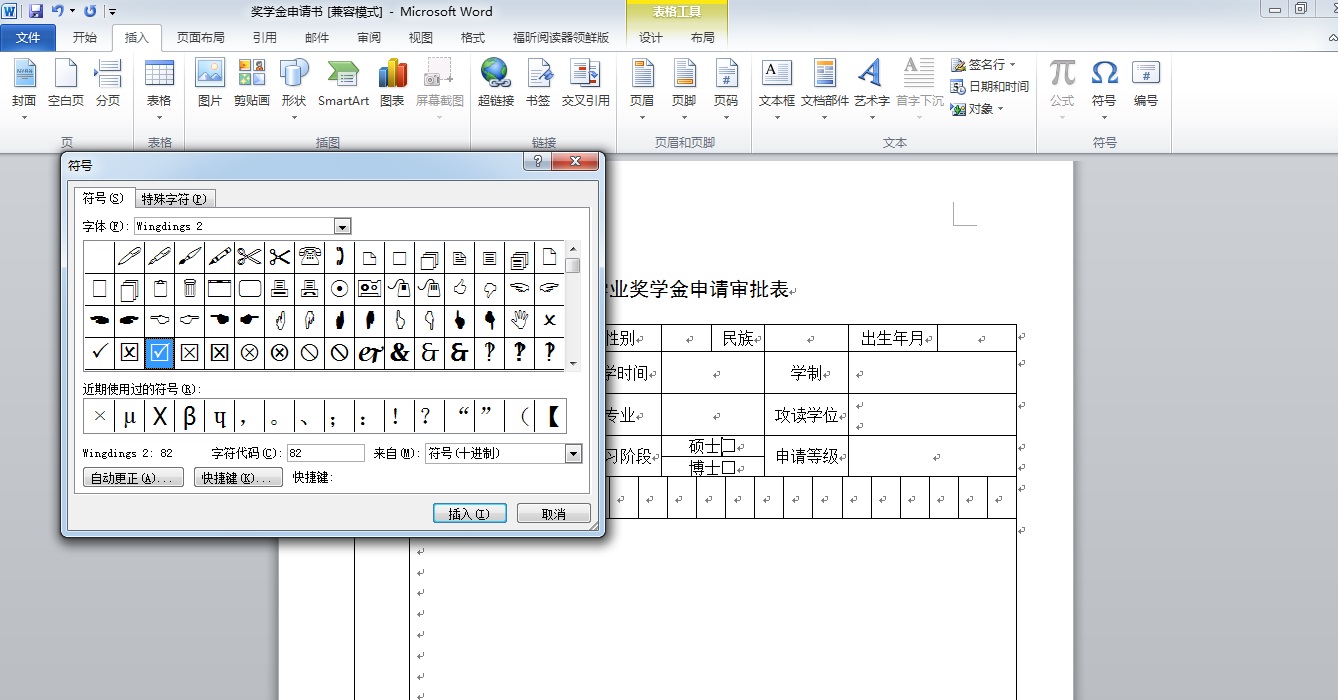Select the circled dot symbol
Image resolution: width=1338 pixels, height=700 pixels.
click(340, 289)
